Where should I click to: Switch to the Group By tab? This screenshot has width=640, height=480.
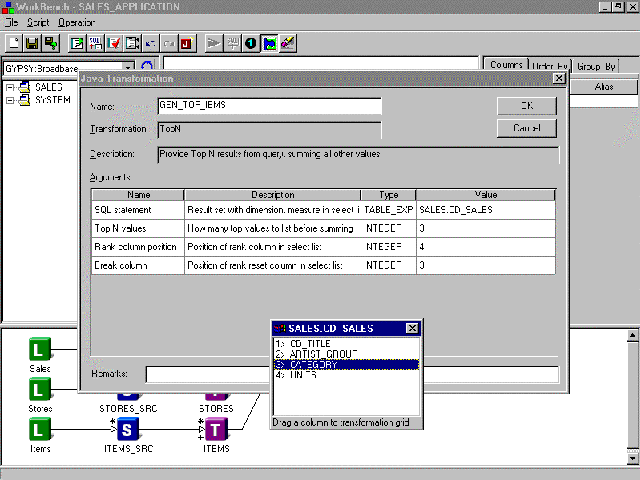click(597, 66)
